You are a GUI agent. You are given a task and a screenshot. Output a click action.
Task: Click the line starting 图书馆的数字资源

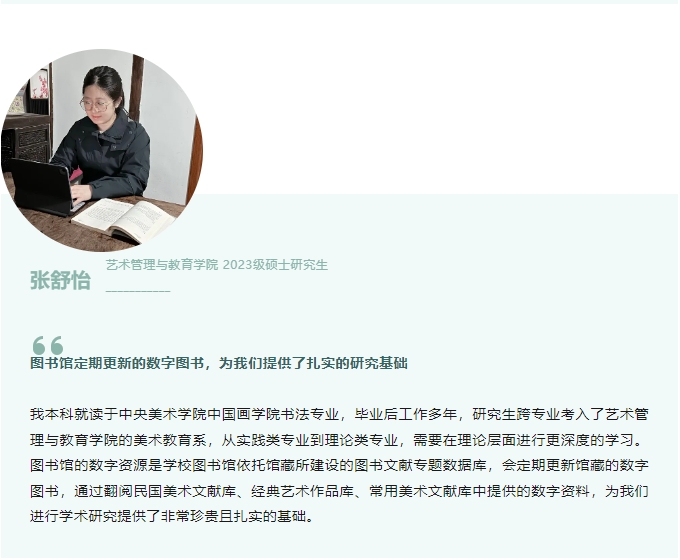pyautogui.click(x=339, y=465)
